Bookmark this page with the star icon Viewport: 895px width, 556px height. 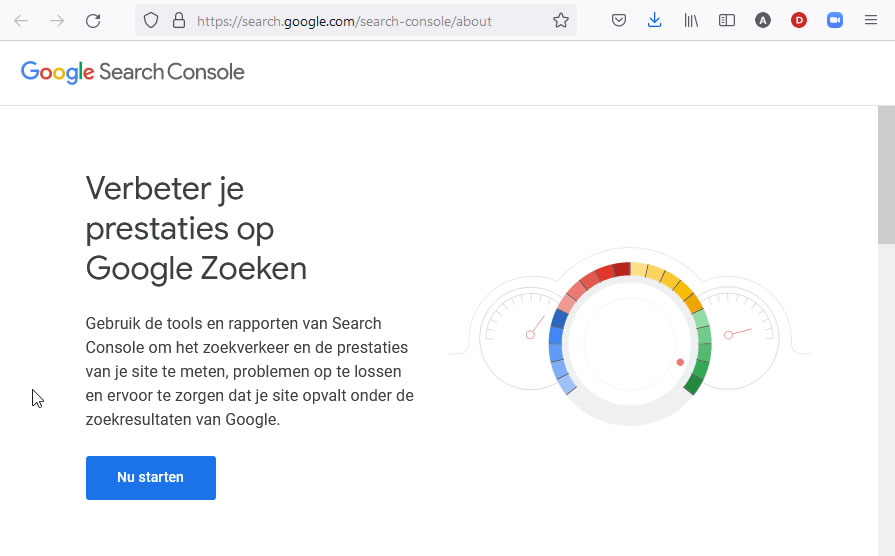point(561,21)
